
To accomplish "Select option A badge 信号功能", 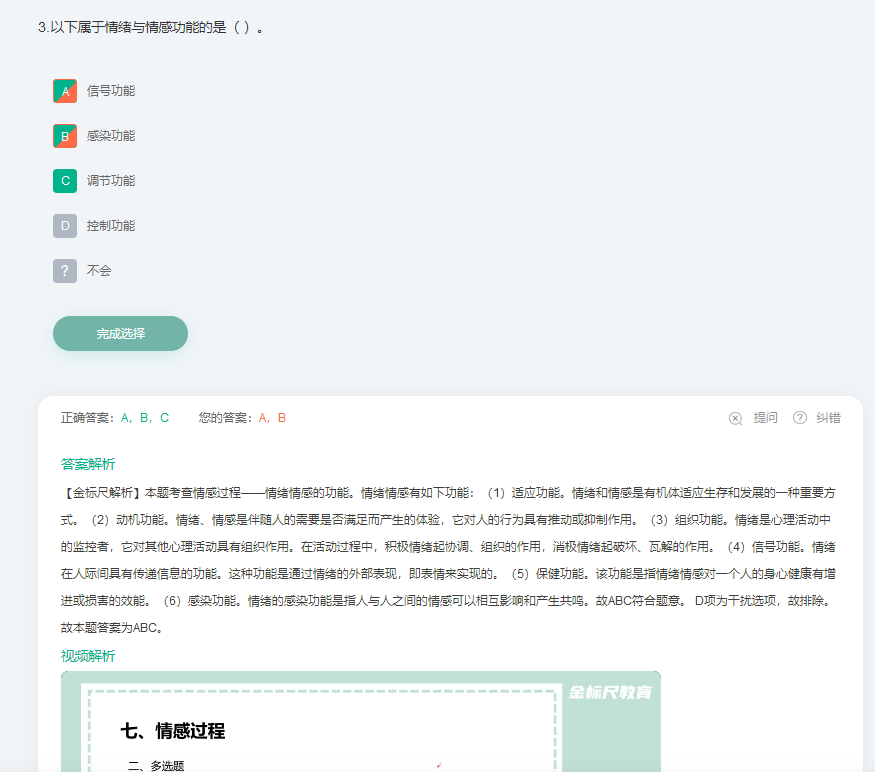I will [x=65, y=91].
